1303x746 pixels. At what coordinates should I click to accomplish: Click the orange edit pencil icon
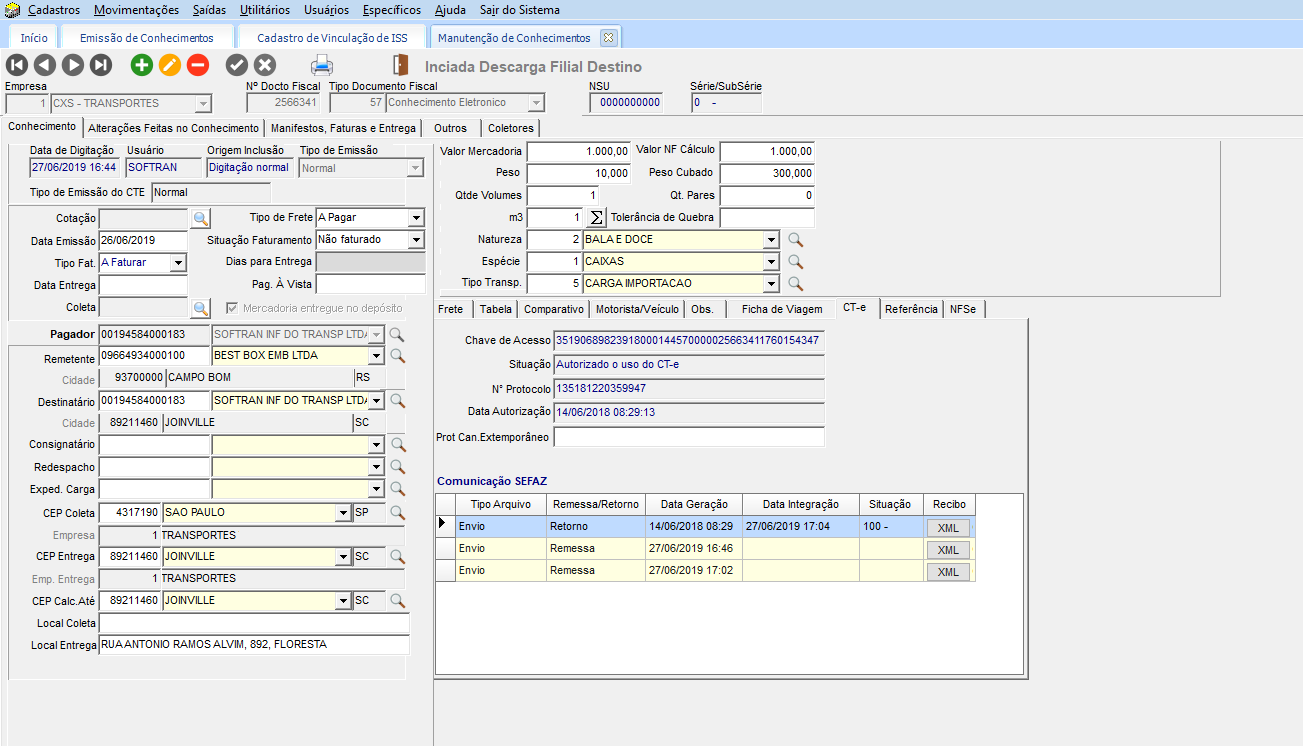point(170,66)
